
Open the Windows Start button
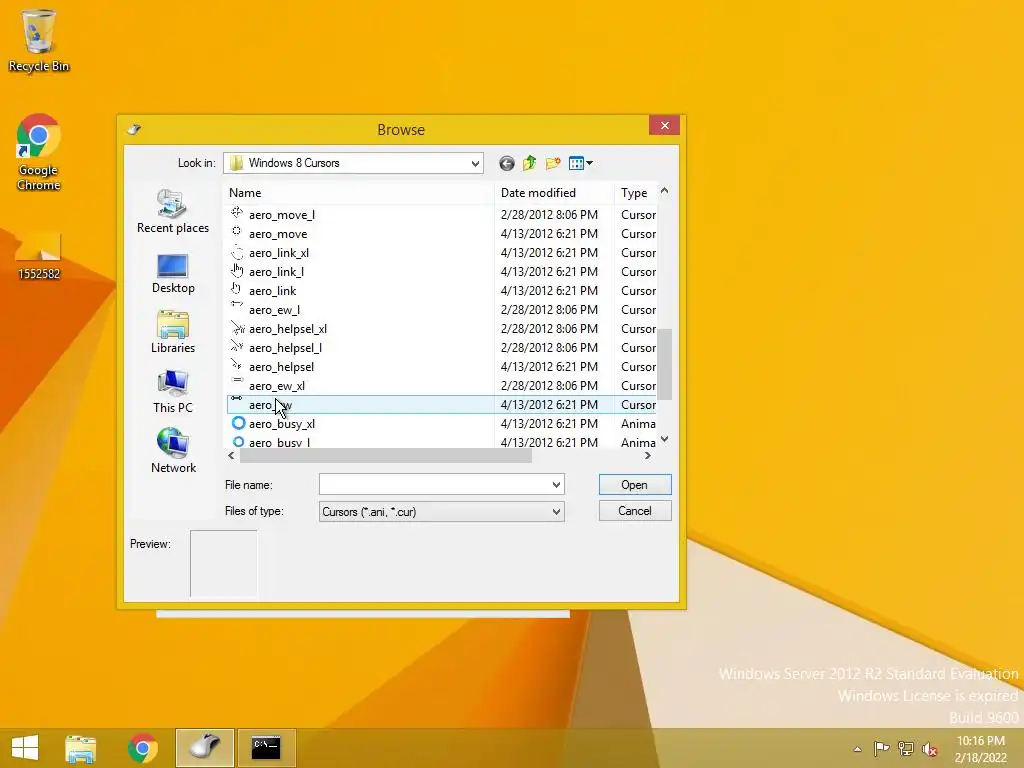25,748
